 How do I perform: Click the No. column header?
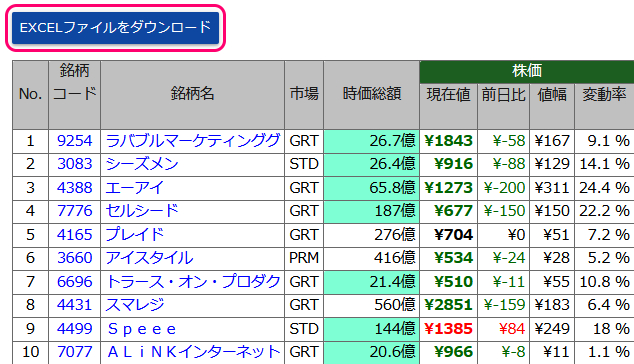[x=30, y=94]
